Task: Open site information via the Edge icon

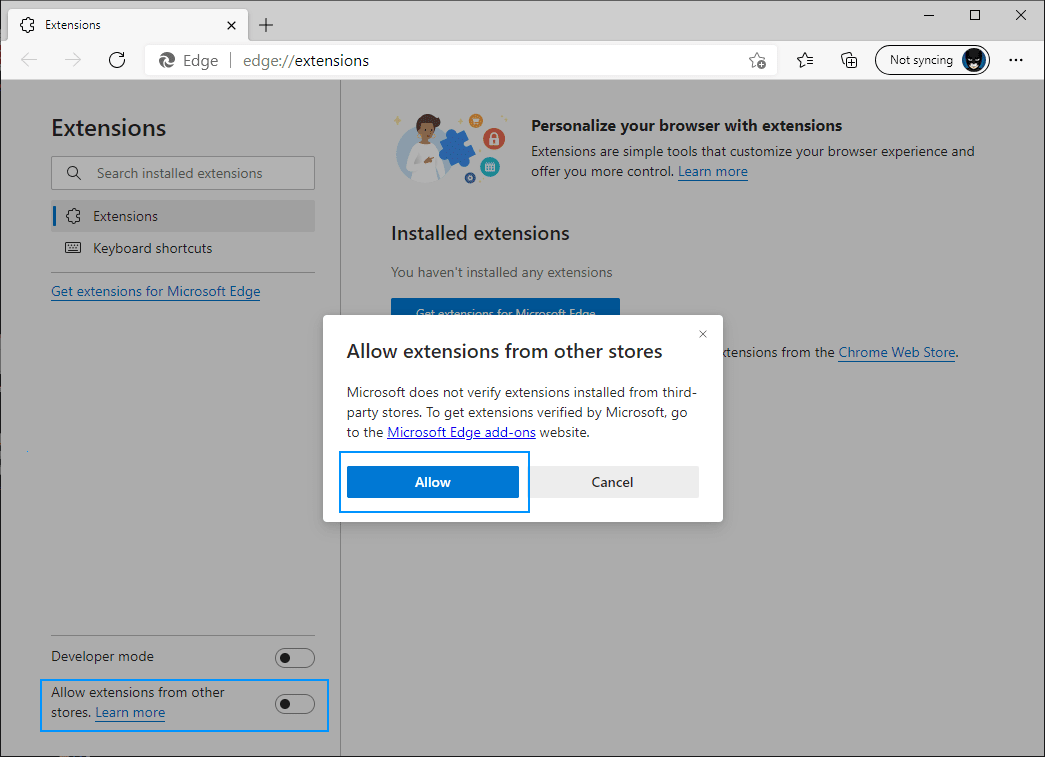Action: tap(169, 60)
